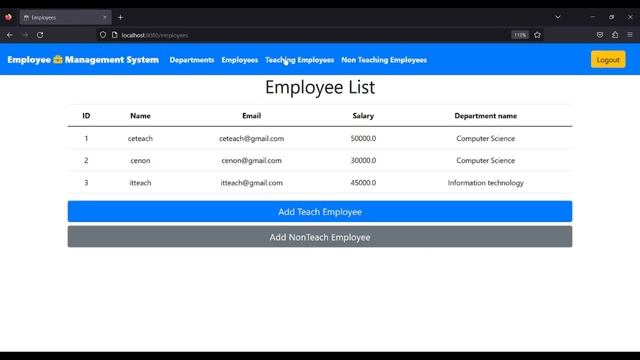Open the Employees nav item
Viewport: 640px width, 360px height.
coord(240,60)
